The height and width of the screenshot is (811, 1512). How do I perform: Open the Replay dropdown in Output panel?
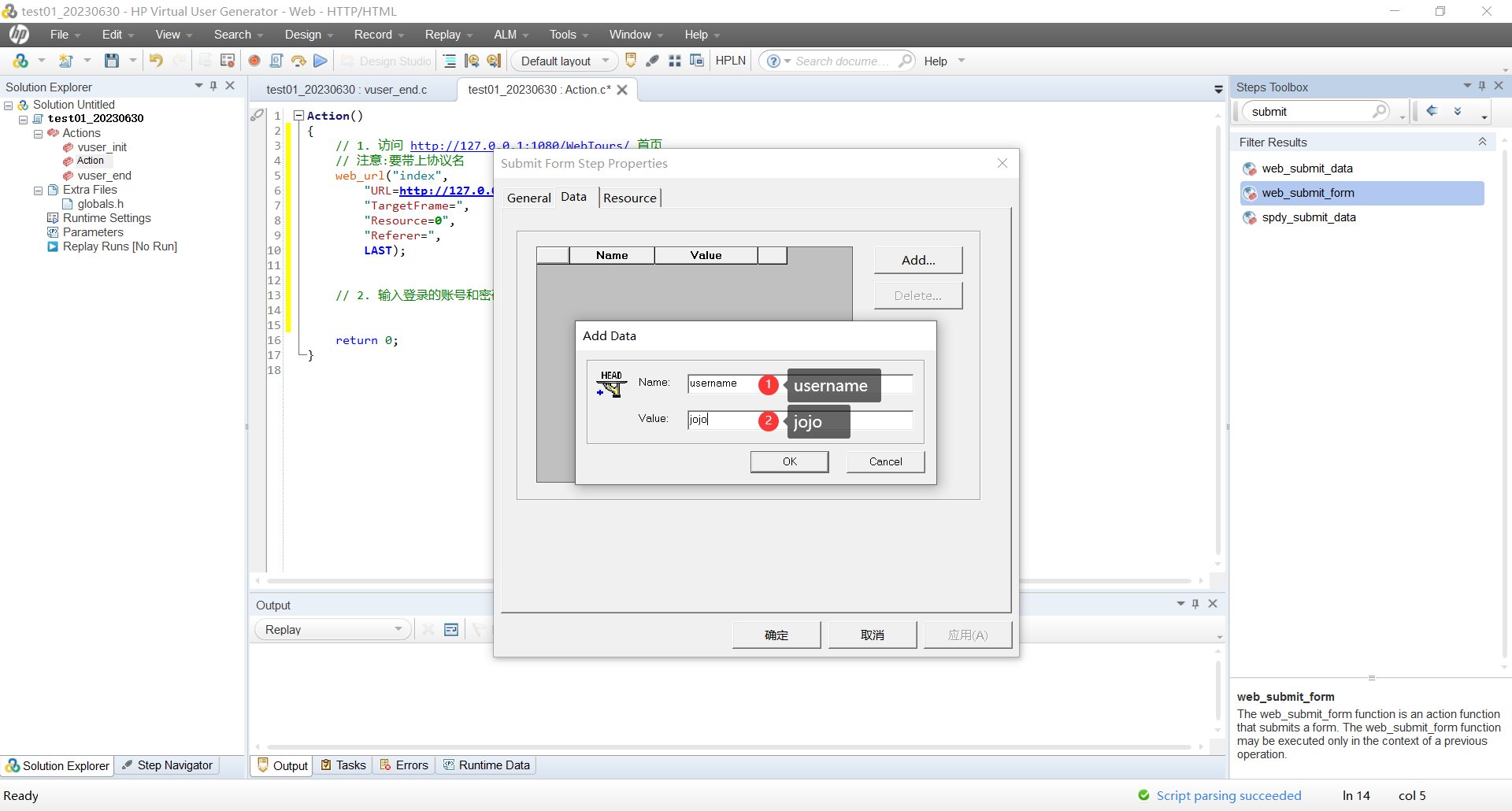pos(332,629)
